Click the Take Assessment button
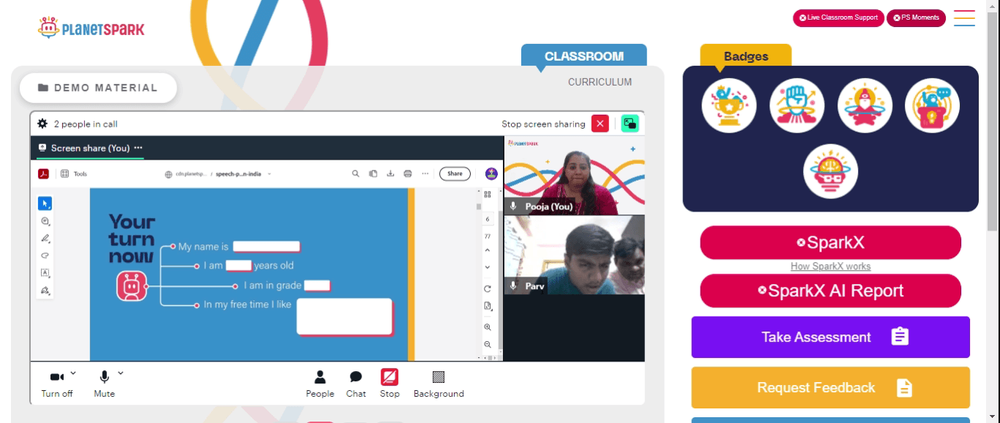 pyautogui.click(x=830, y=337)
